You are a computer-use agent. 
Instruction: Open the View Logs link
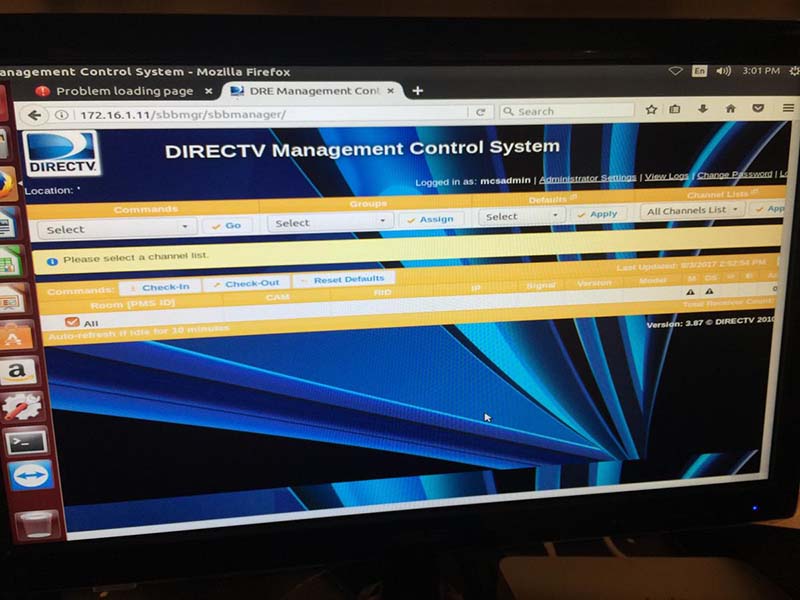[x=666, y=176]
